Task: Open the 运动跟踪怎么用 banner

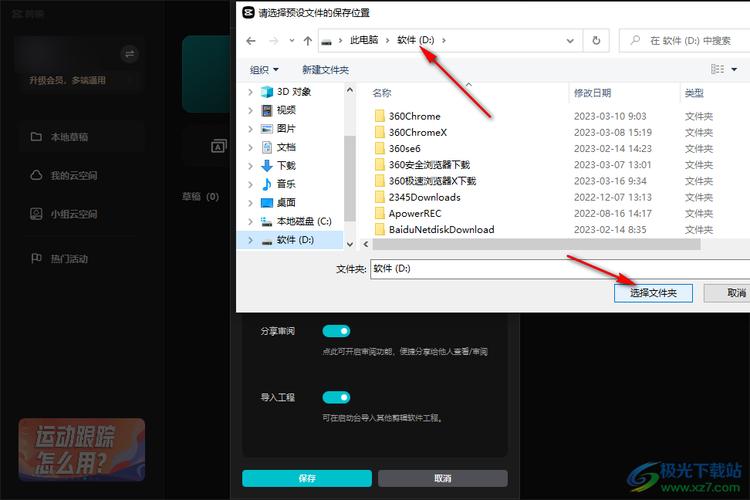Action: coord(82,450)
